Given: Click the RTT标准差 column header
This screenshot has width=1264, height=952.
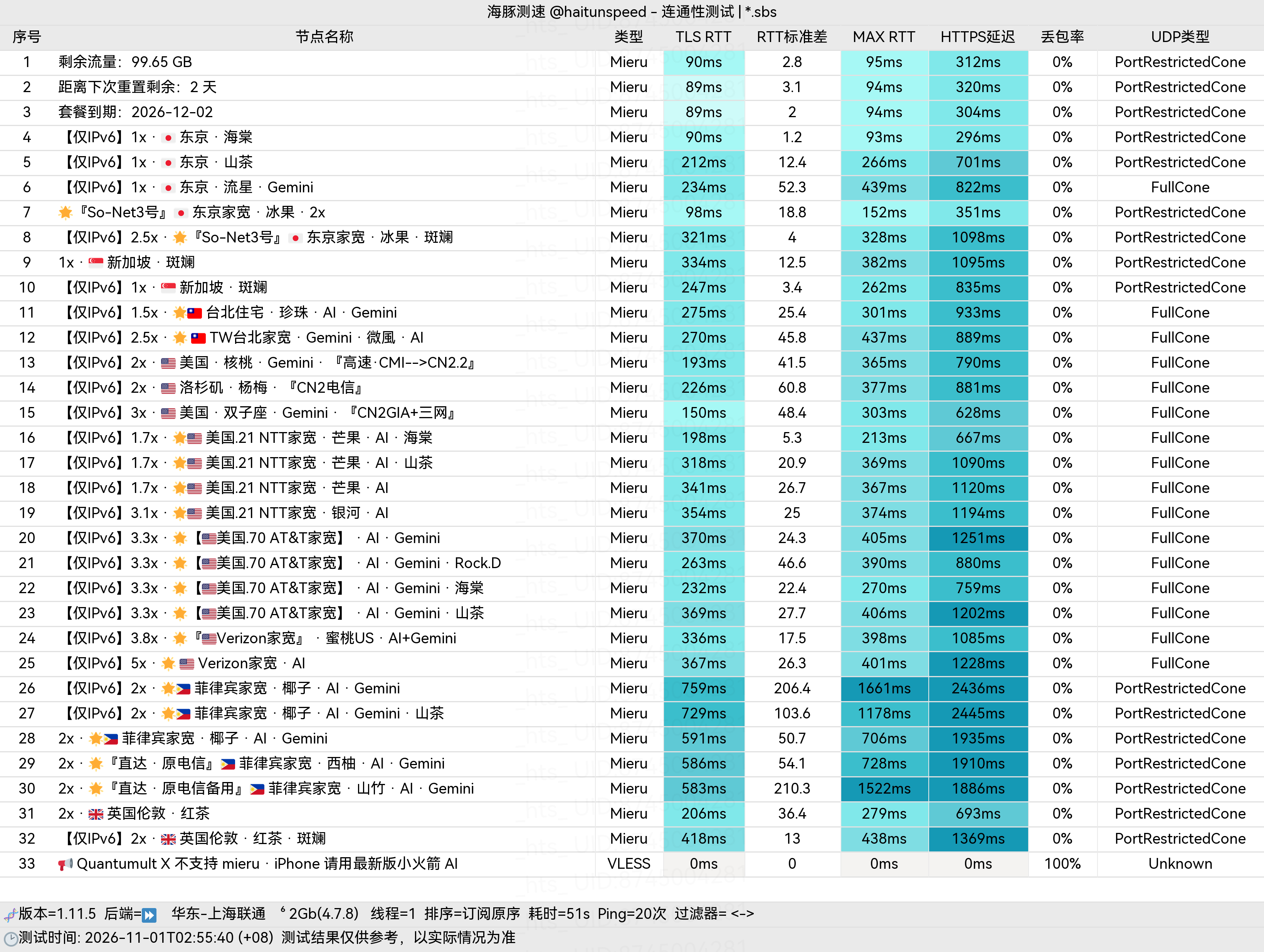Looking at the screenshot, I should tap(792, 37).
